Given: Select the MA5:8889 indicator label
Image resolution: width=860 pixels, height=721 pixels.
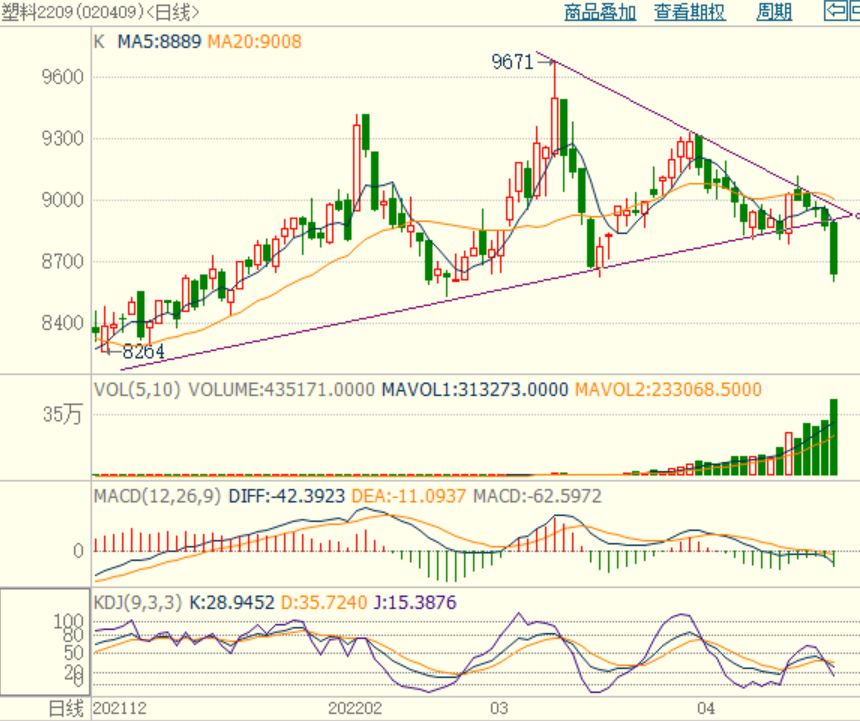Looking at the screenshot, I should (160, 42).
